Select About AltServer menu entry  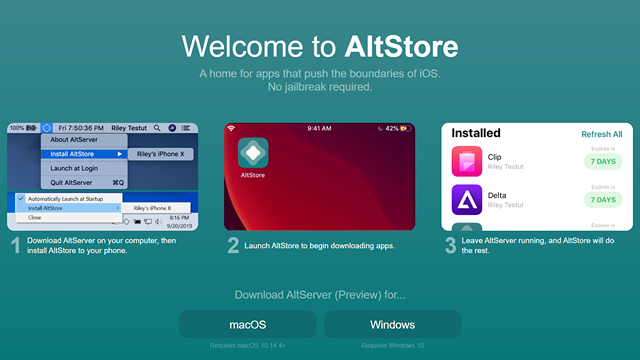point(84,140)
